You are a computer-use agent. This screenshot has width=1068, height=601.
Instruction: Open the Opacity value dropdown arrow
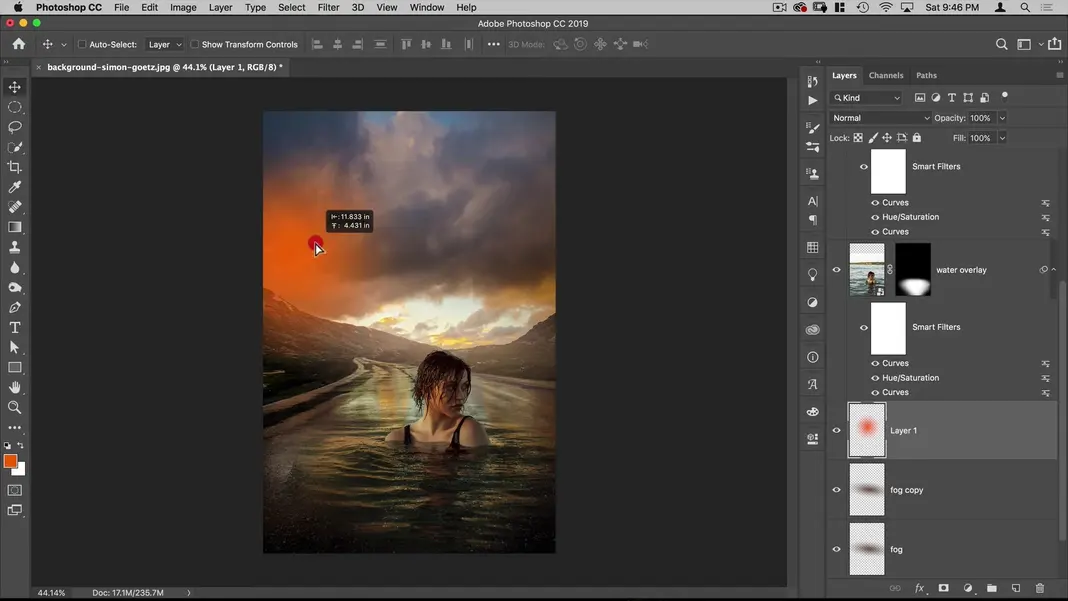[x=1002, y=118]
